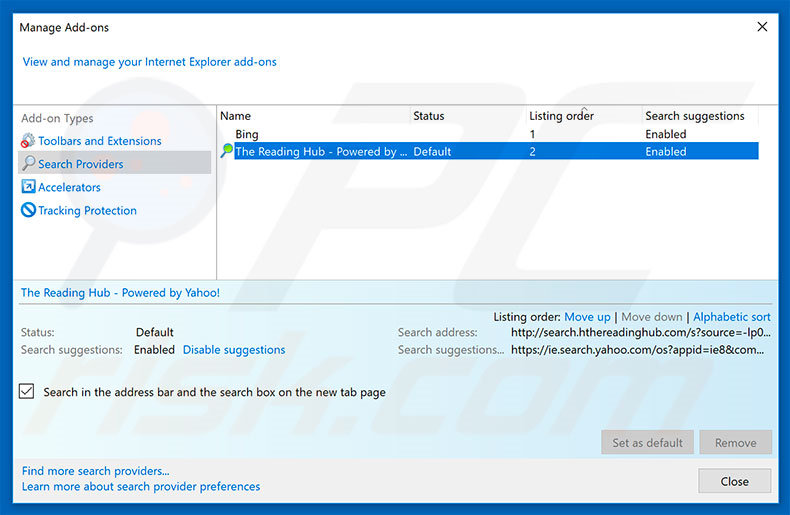
Task: Close the Manage Add-ons window with X
Action: click(x=763, y=27)
